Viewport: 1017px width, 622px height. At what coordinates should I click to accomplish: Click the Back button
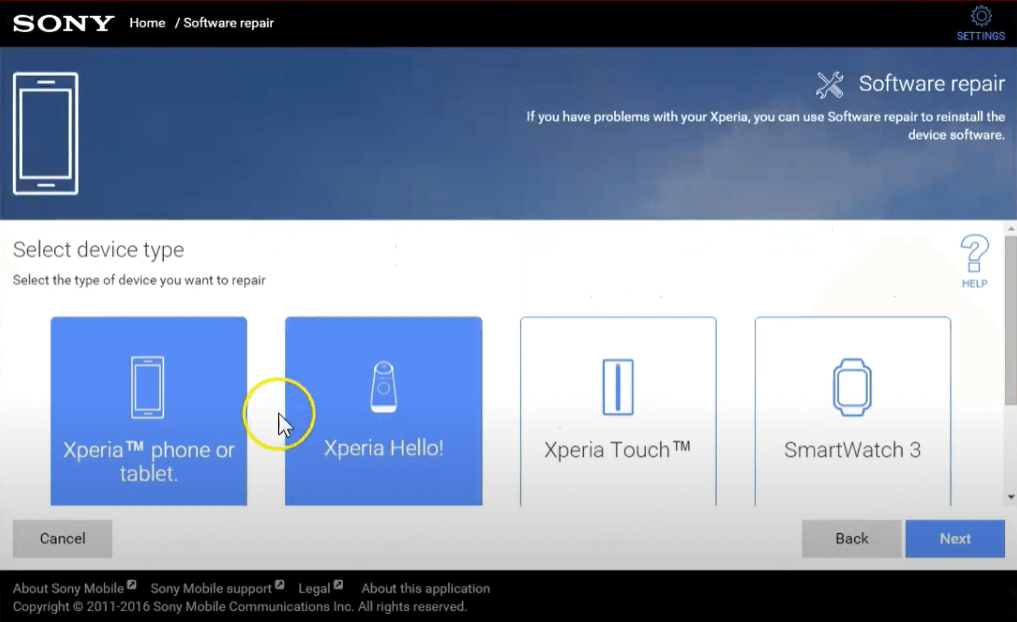852,538
